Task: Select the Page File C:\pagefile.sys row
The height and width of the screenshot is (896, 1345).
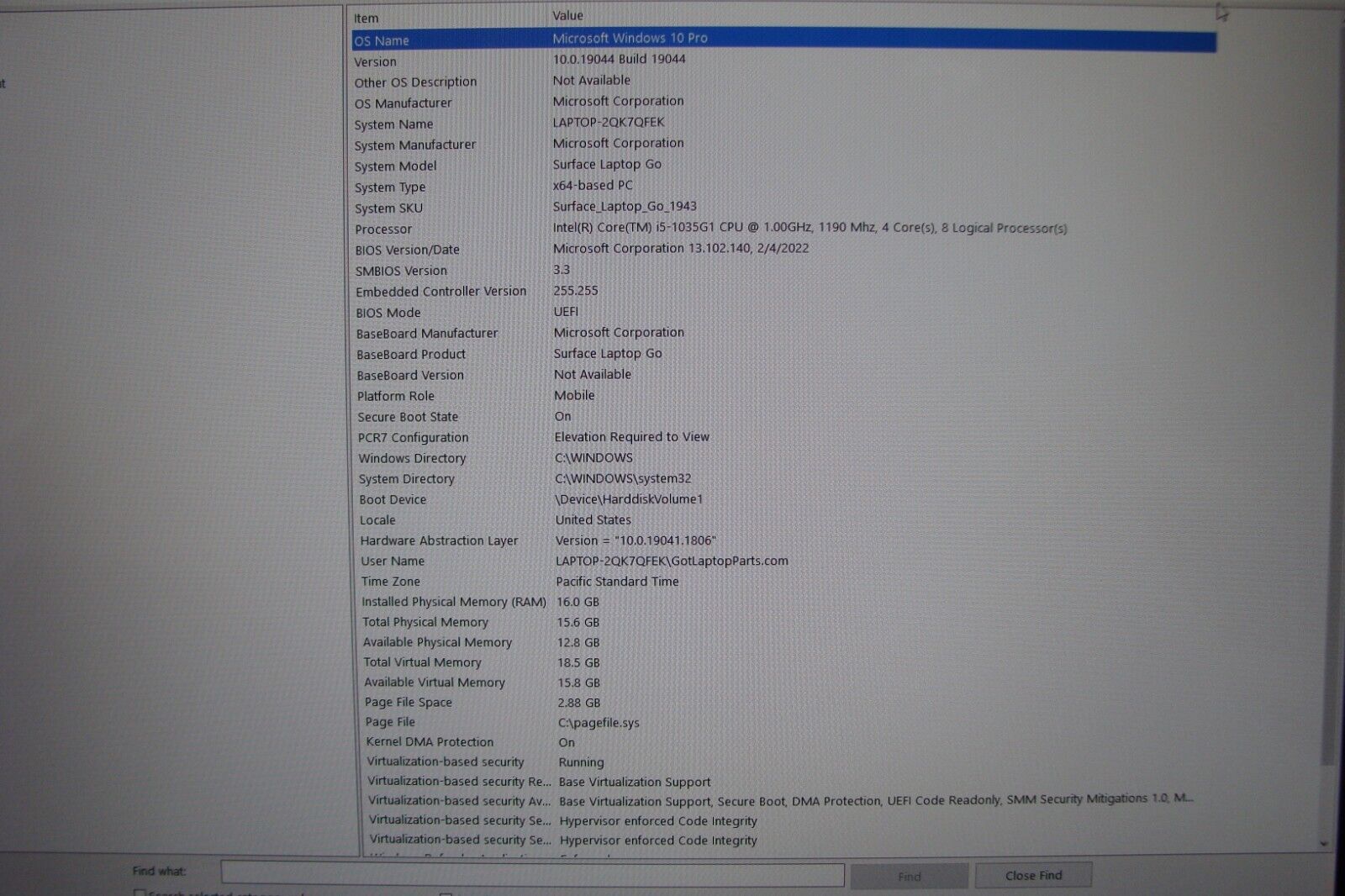Action: pyautogui.click(x=783, y=722)
